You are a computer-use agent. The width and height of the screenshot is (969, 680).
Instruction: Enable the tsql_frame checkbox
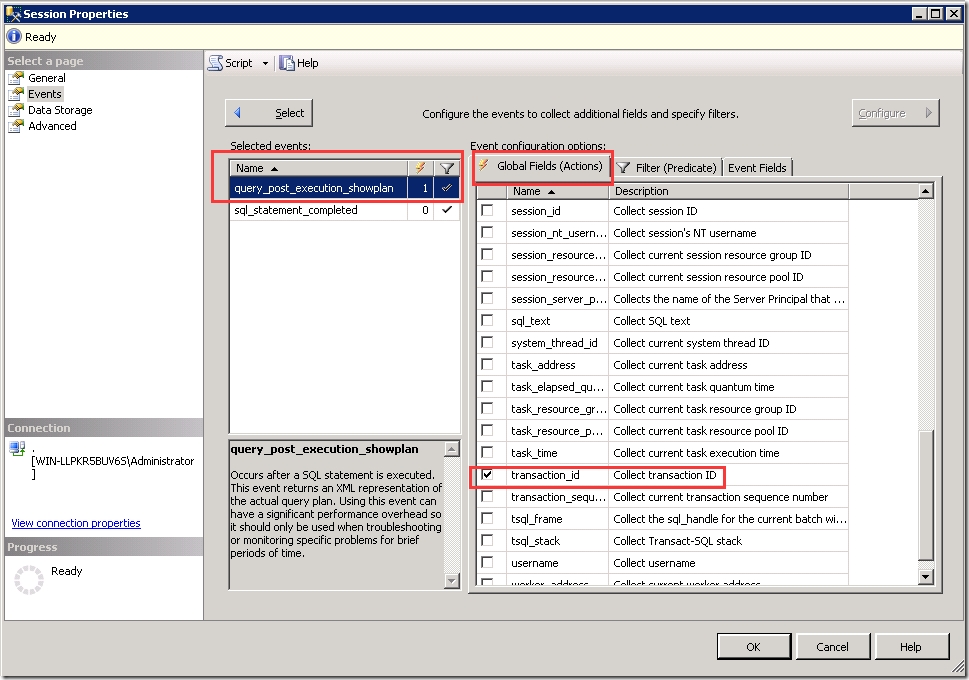(487, 518)
